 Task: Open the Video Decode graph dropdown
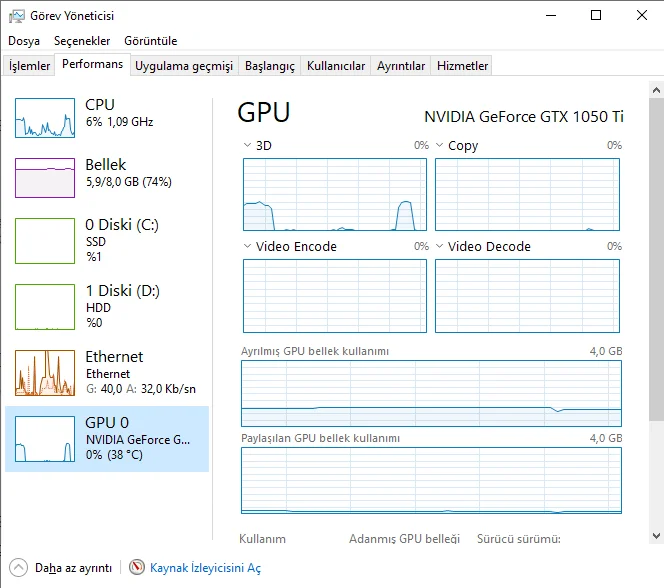(x=440, y=247)
